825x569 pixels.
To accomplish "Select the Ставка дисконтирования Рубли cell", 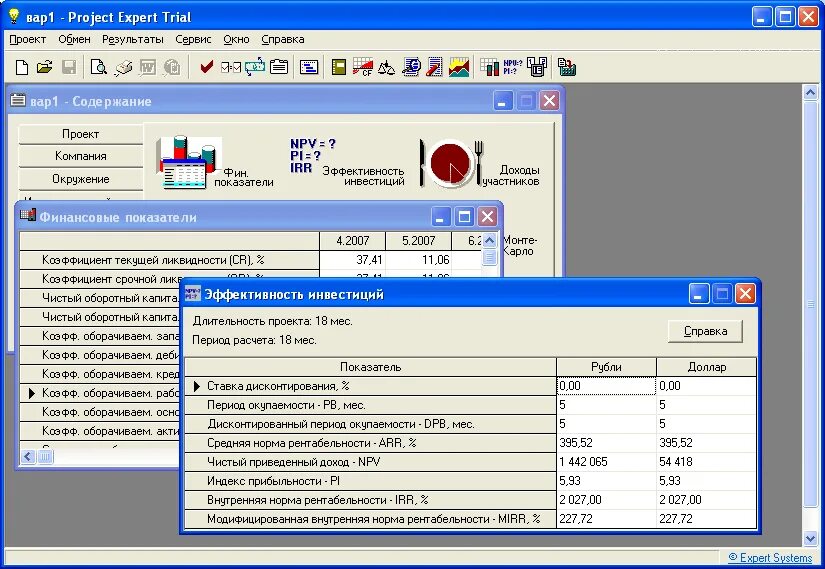I will click(606, 386).
